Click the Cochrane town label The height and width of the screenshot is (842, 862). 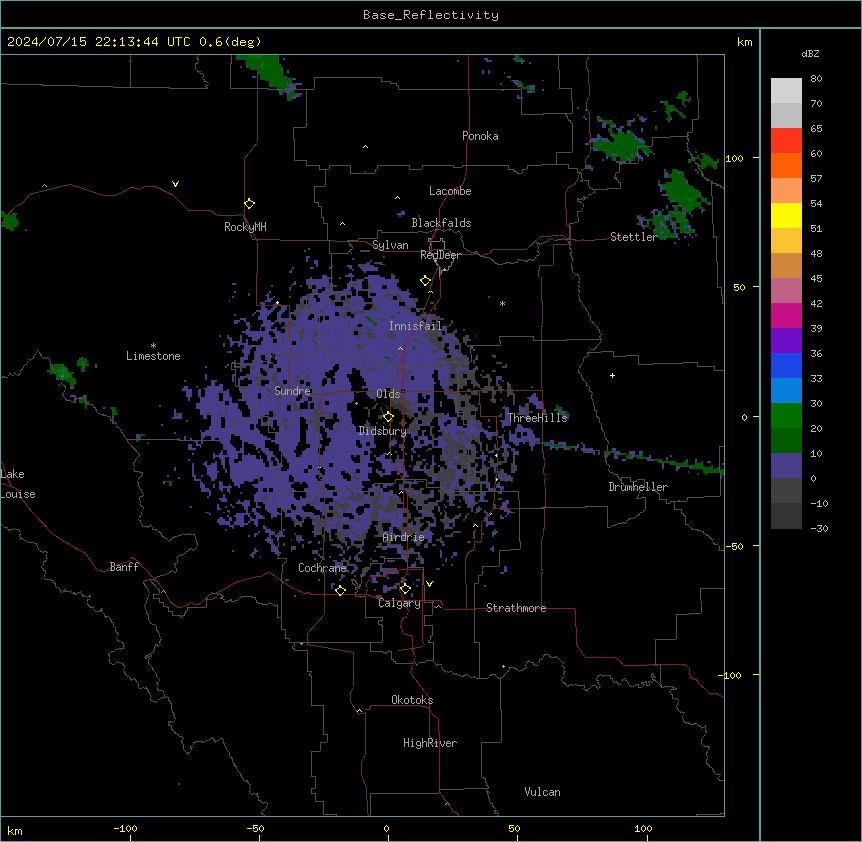coord(322,568)
